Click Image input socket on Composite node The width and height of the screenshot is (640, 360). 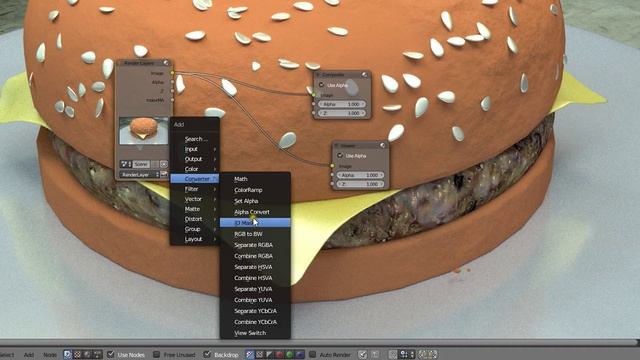tap(313, 95)
